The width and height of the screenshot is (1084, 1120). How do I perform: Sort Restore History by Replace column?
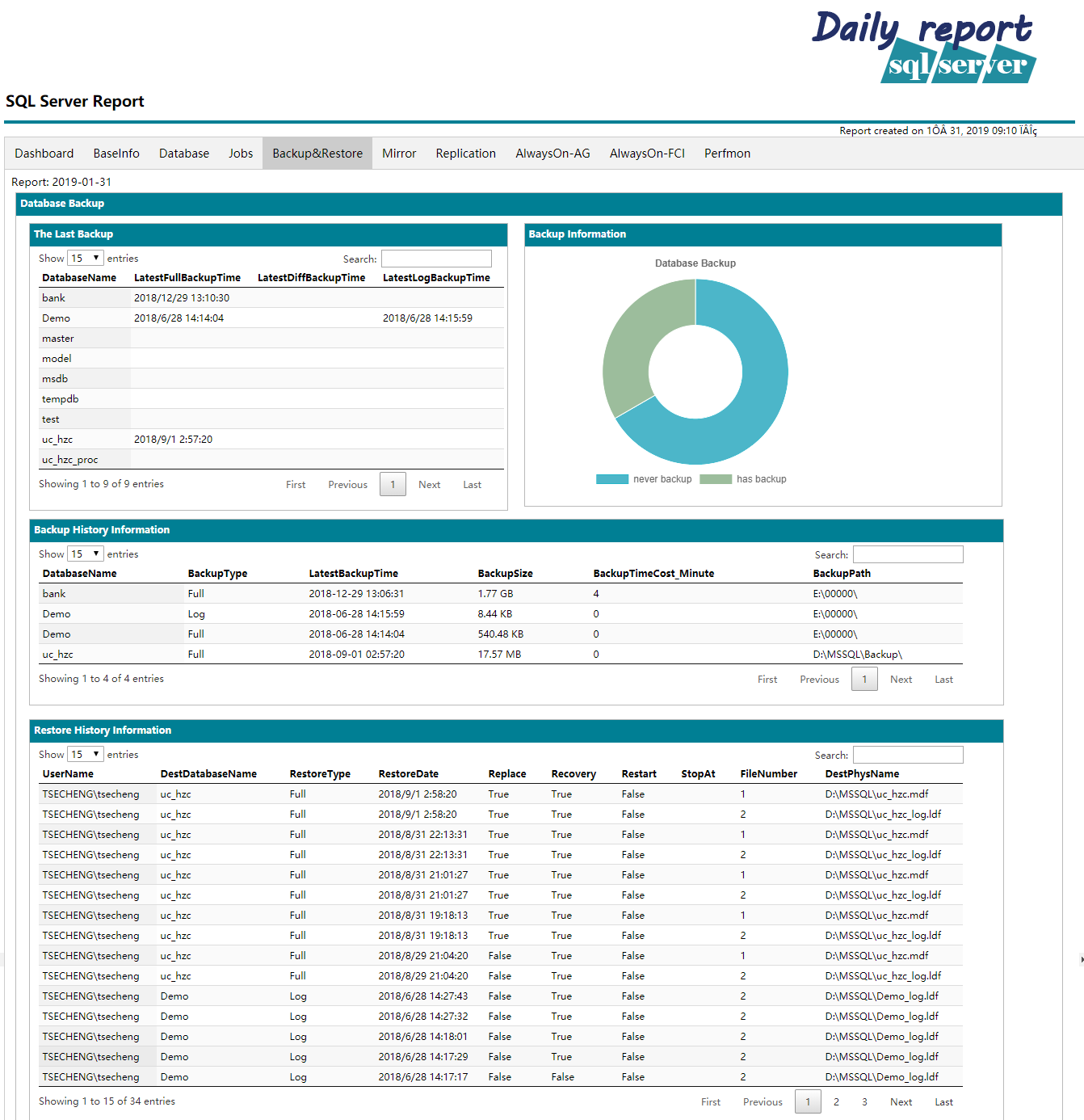point(507,774)
